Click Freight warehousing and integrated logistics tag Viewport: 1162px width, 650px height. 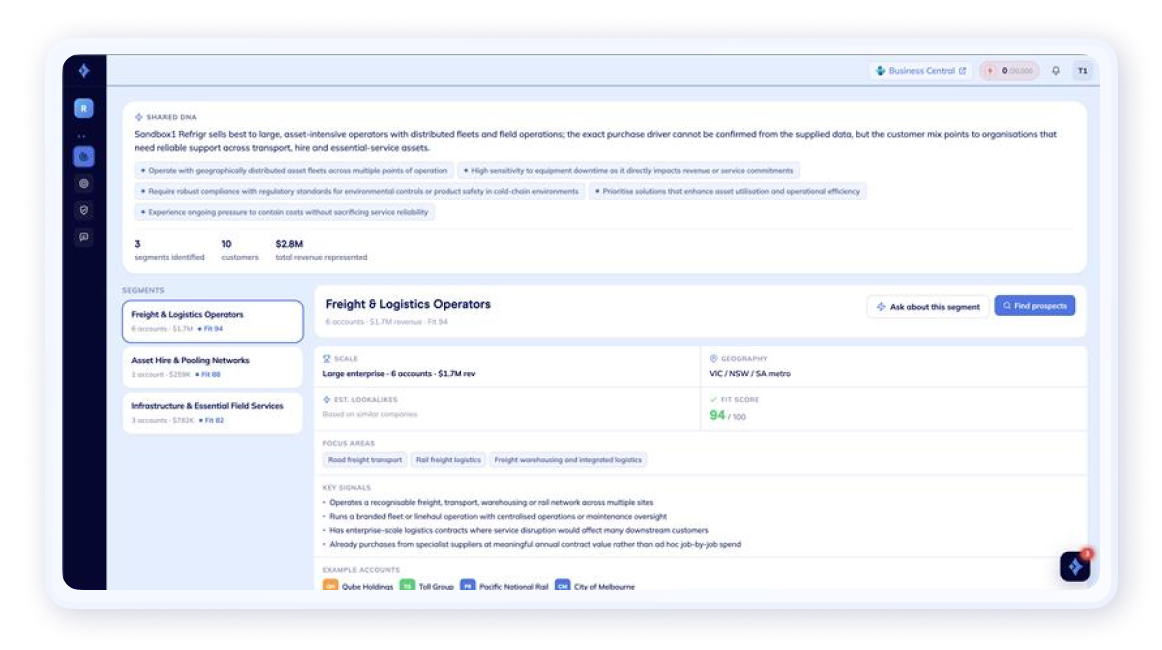tap(568, 460)
